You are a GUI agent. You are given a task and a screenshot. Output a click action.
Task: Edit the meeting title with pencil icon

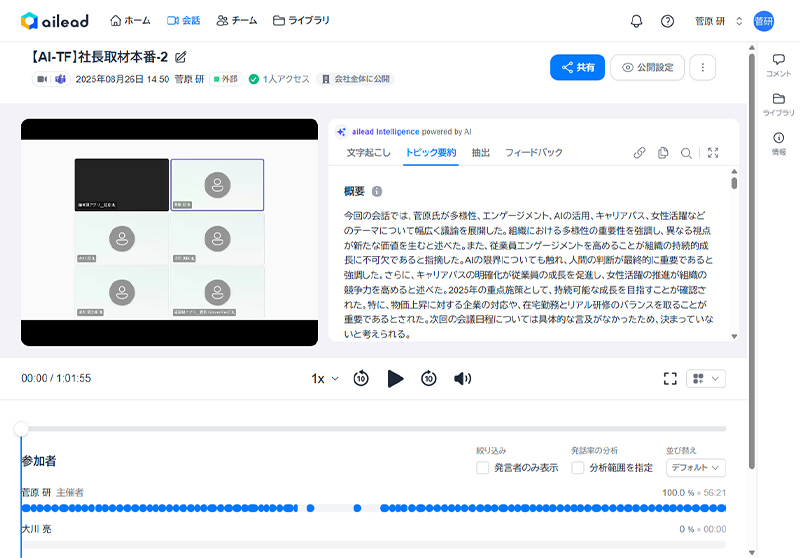pyautogui.click(x=181, y=57)
